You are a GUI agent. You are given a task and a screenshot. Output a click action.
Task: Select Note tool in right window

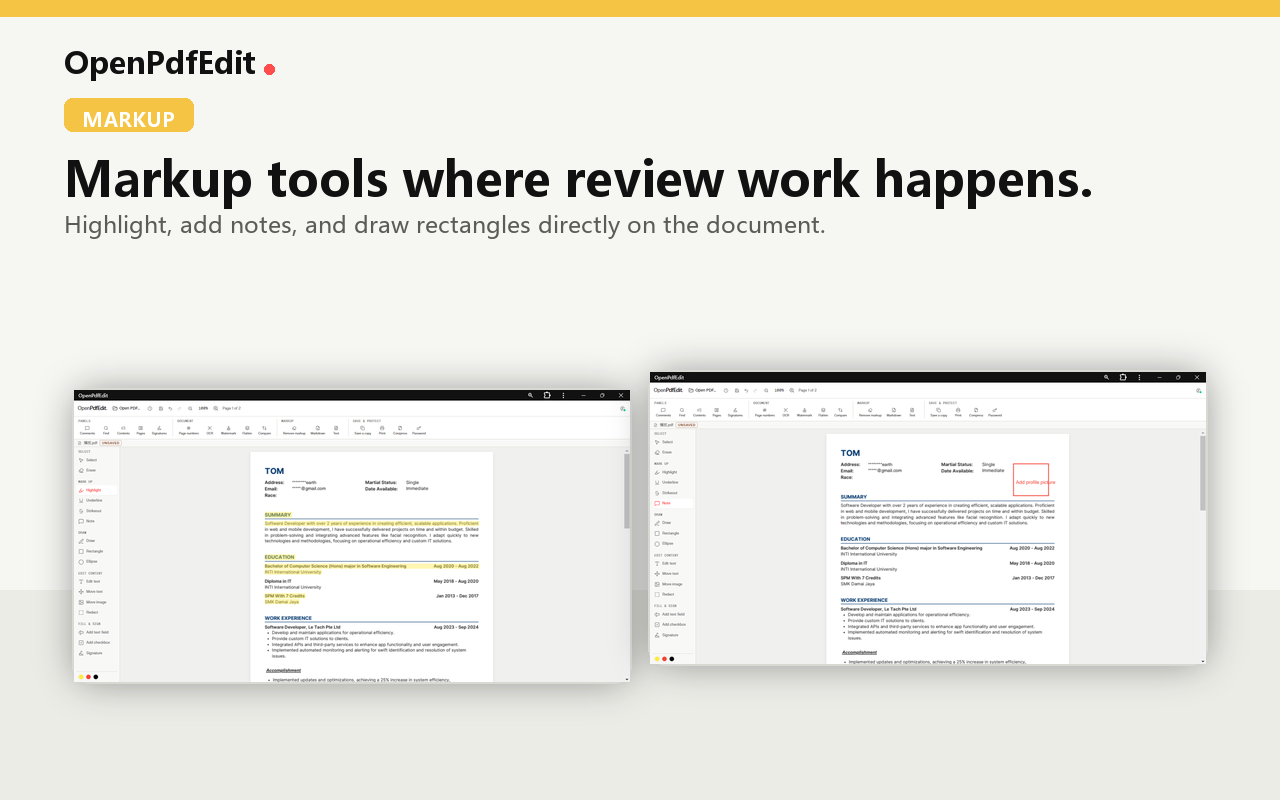672,503
